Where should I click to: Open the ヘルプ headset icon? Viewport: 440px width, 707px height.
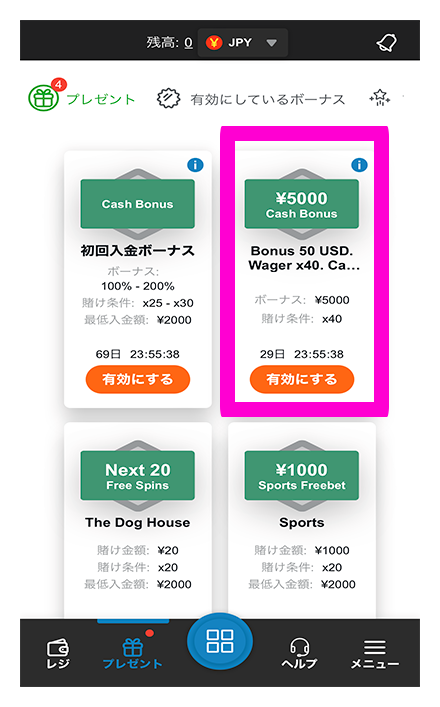(299, 653)
